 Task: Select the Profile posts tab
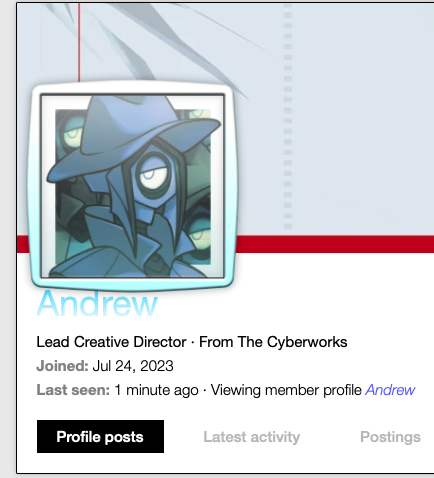click(x=100, y=436)
